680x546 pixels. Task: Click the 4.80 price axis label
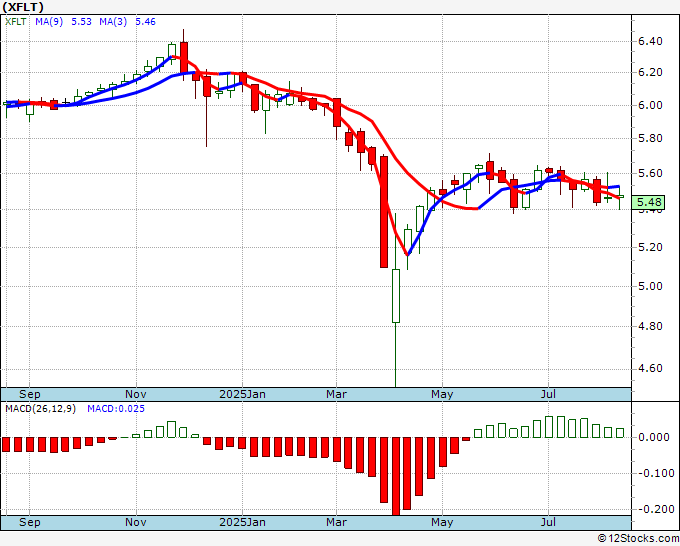(650, 326)
